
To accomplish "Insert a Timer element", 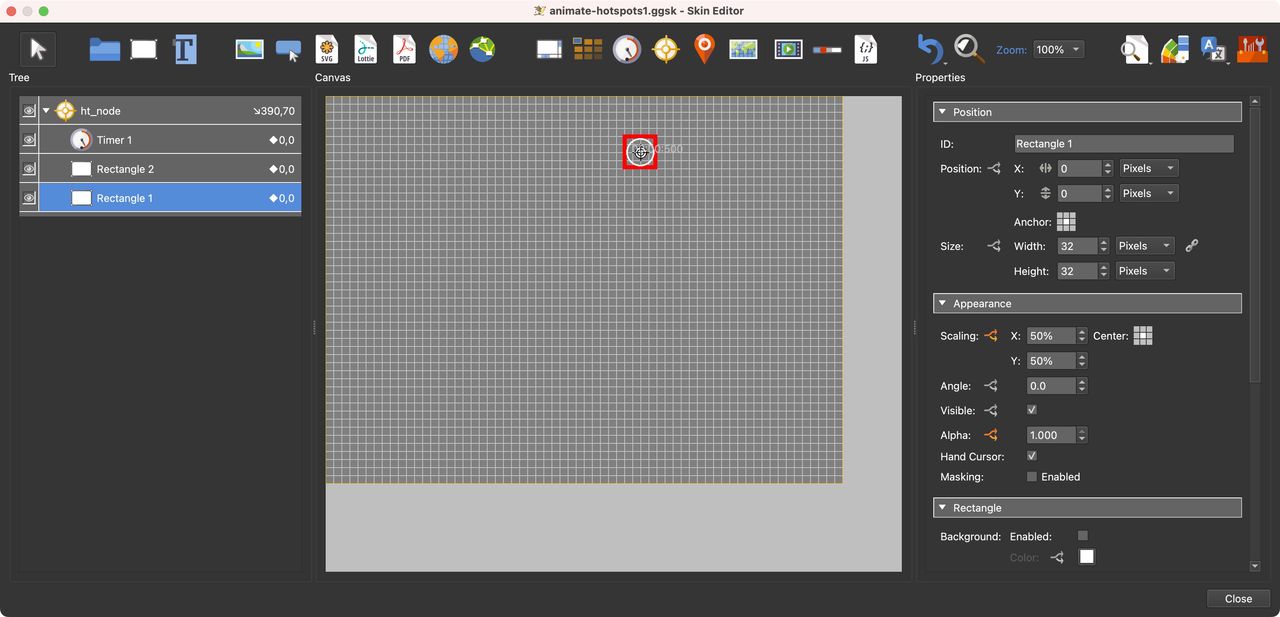I will pyautogui.click(x=626, y=48).
